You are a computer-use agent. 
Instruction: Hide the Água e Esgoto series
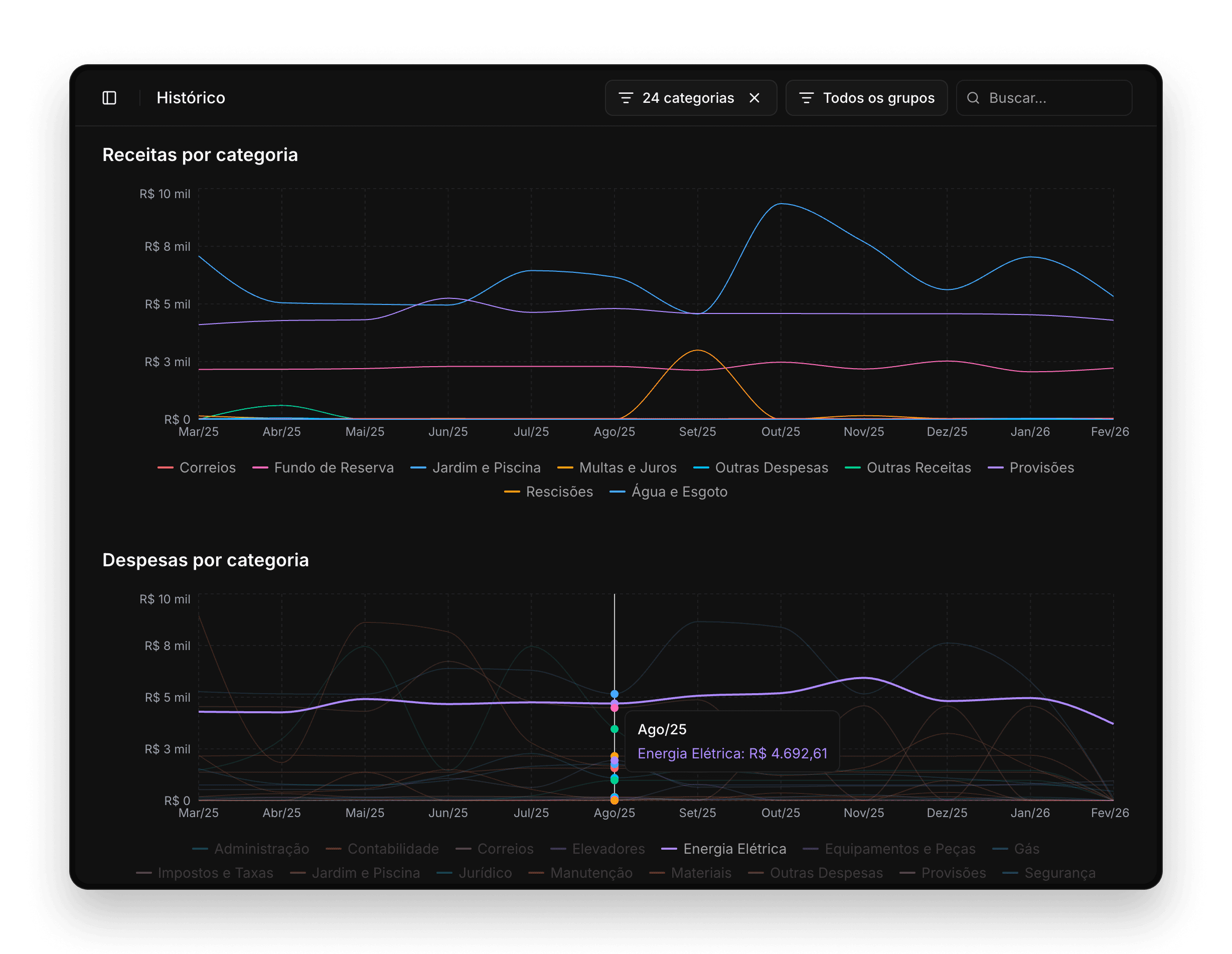point(679,492)
